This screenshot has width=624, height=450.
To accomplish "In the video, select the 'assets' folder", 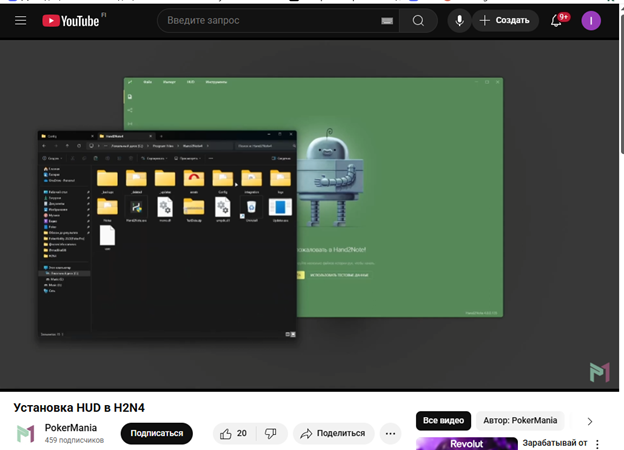I will [194, 181].
